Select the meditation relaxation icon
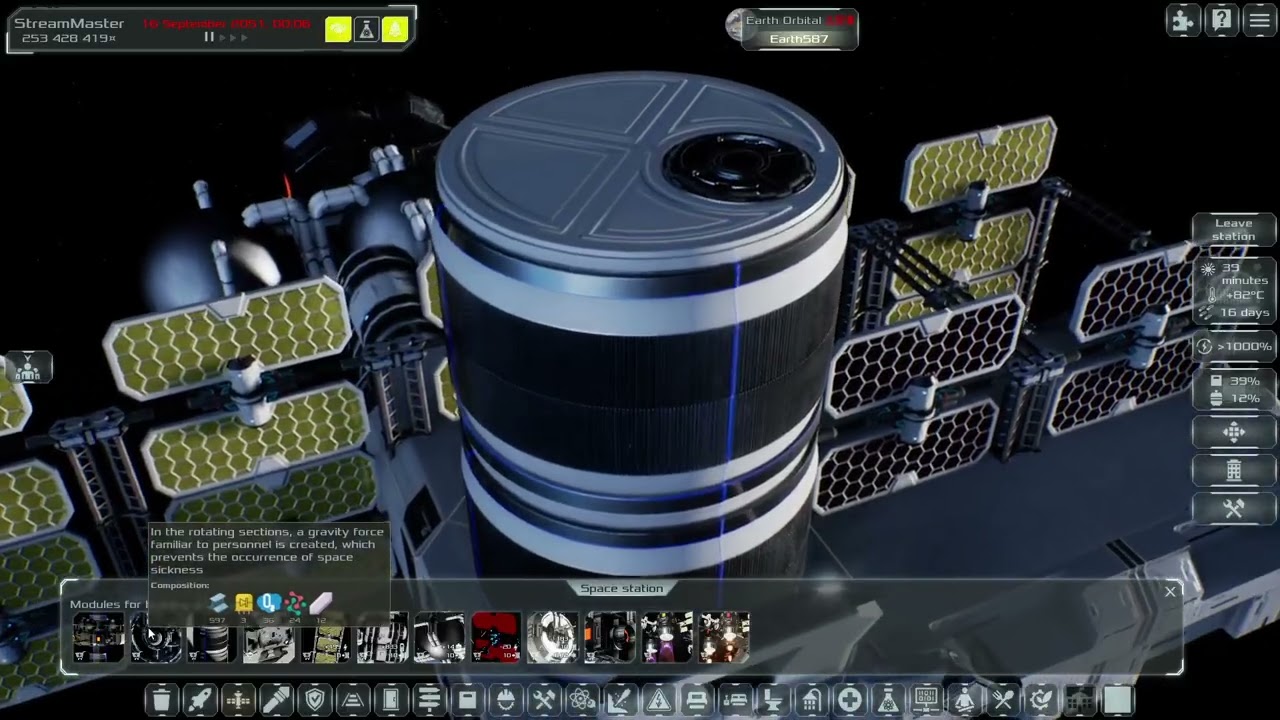1280x720 pixels. [x=964, y=700]
